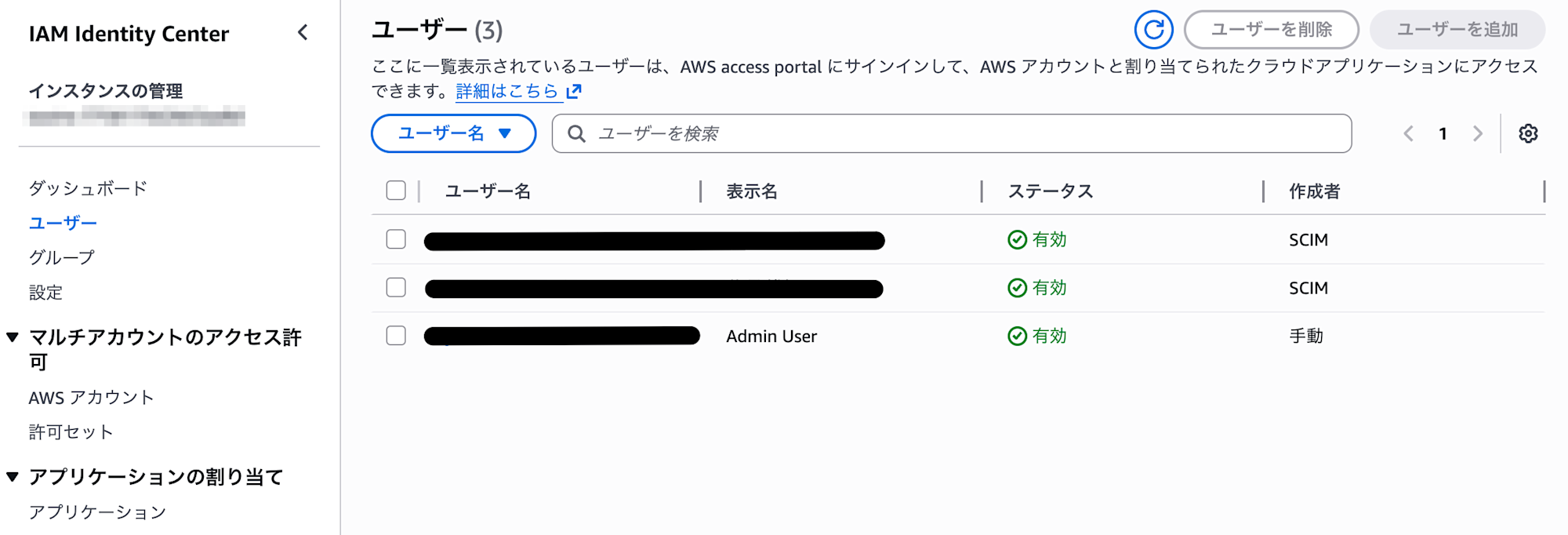Check the second SCIM user row checkbox
This screenshot has height=535, width=1568.
(396, 287)
